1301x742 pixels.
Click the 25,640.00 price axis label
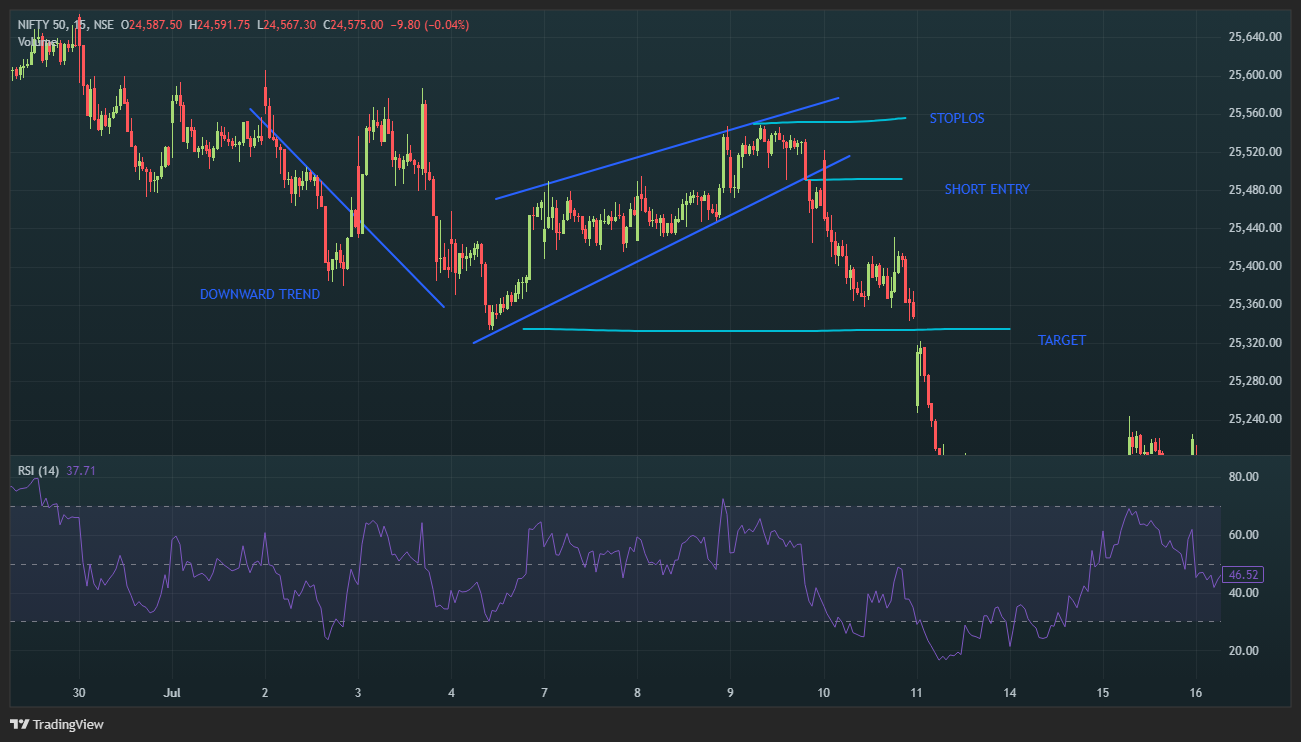pyautogui.click(x=1254, y=37)
